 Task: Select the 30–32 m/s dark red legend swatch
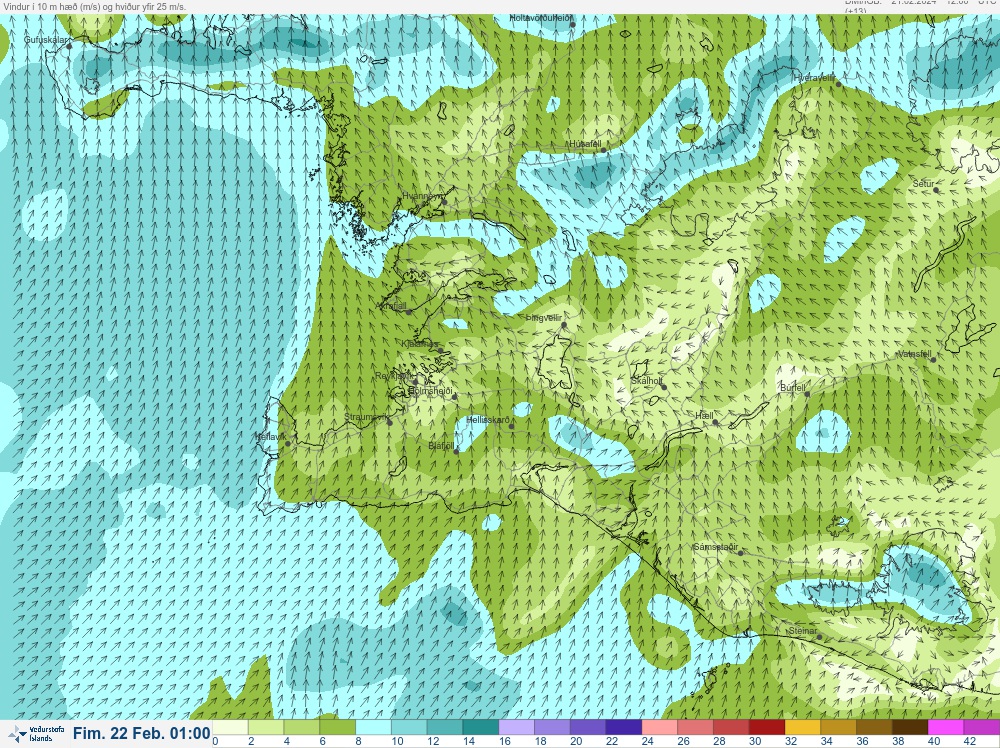[x=766, y=728]
